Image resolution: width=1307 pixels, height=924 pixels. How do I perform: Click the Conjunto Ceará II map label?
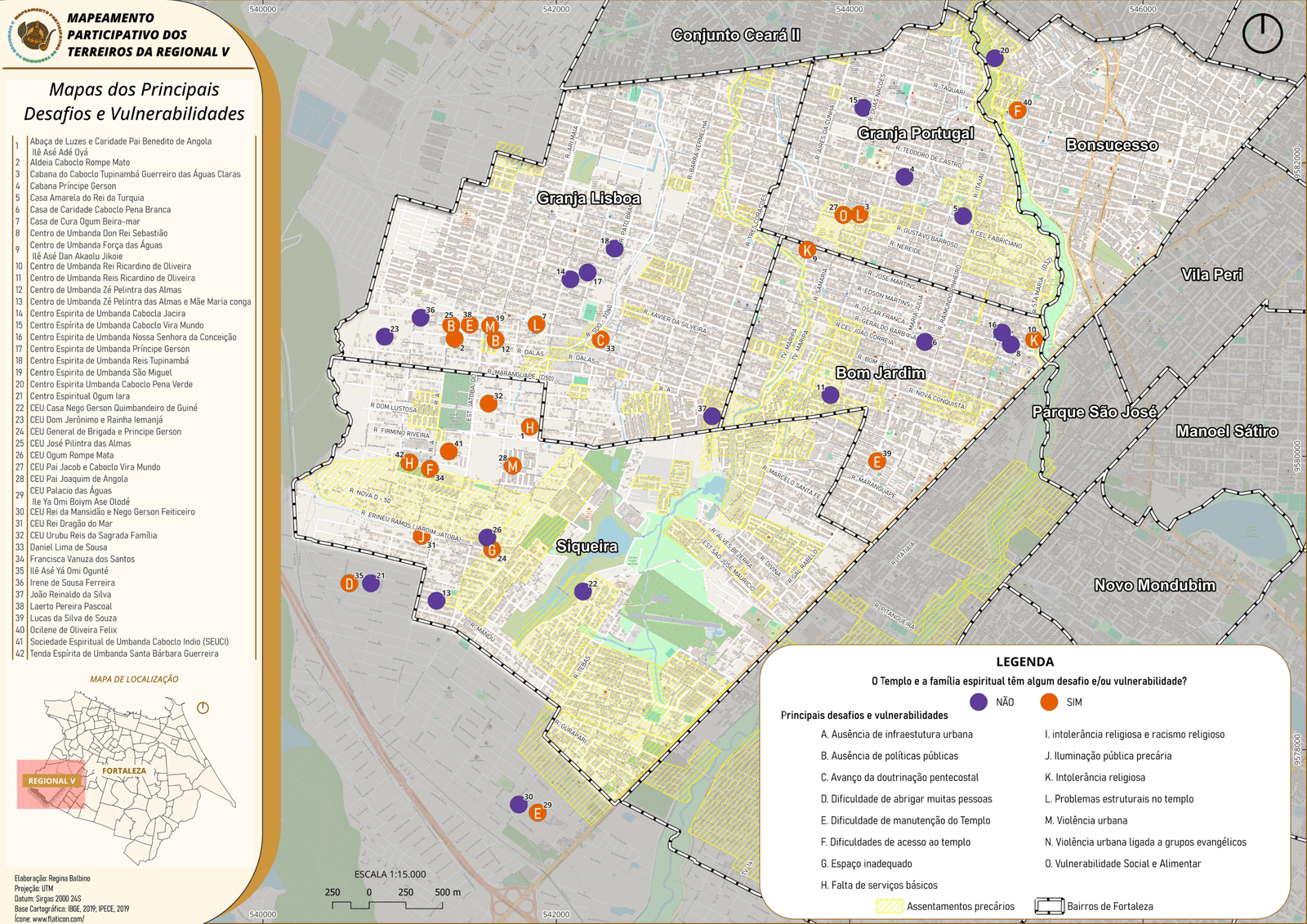click(735, 35)
